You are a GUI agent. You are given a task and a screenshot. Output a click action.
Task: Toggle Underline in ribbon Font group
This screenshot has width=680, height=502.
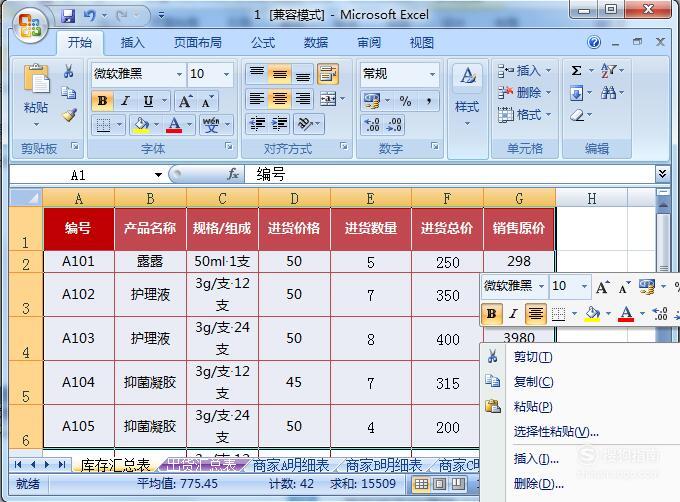pyautogui.click(x=148, y=101)
